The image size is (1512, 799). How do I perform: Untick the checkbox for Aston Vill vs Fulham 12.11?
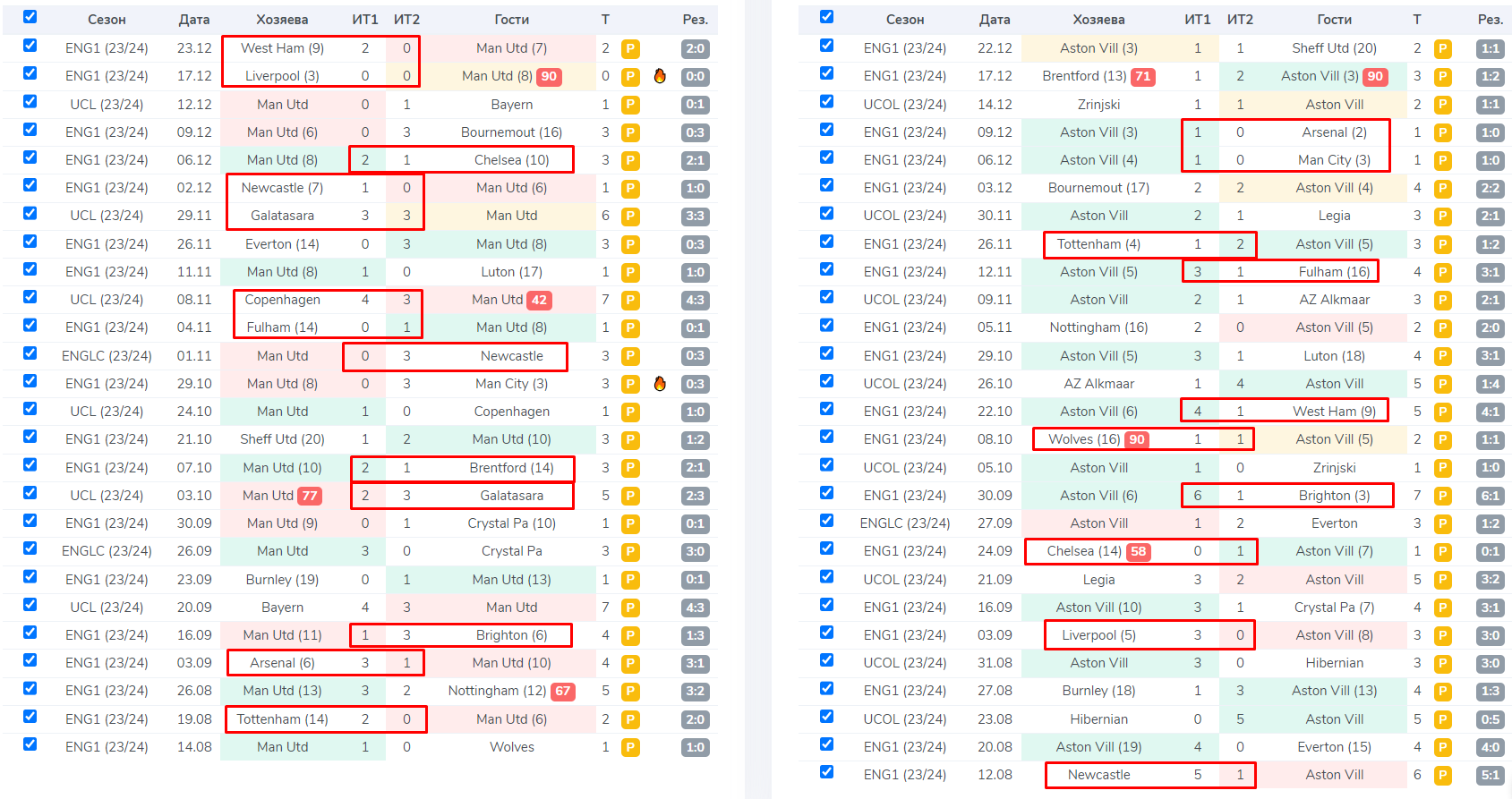(x=826, y=269)
